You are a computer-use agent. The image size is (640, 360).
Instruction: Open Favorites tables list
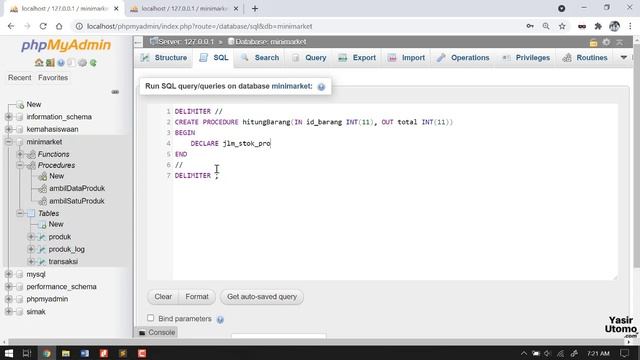(53, 78)
